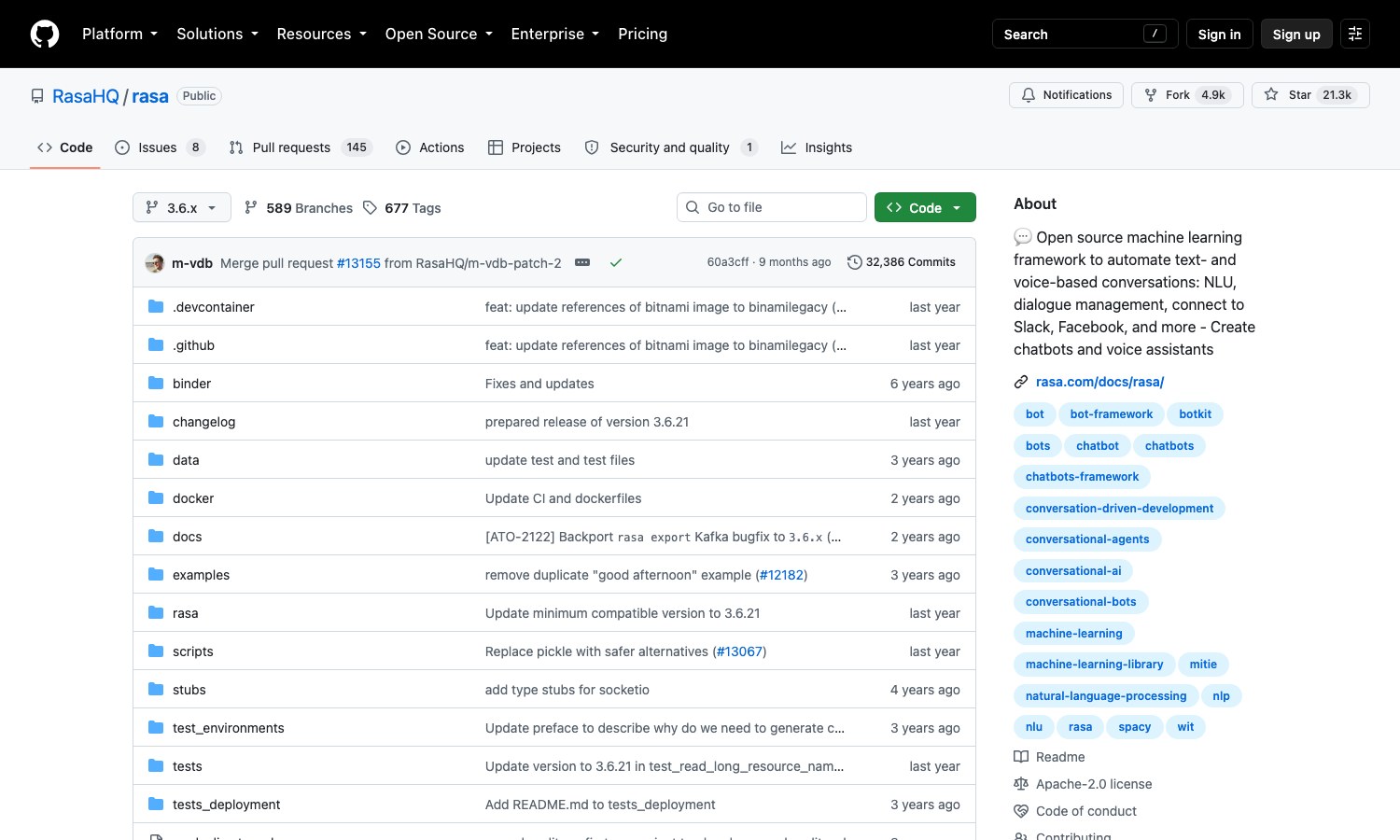Open the Pricing page
This screenshot has height=840, width=1400.
(642, 34)
